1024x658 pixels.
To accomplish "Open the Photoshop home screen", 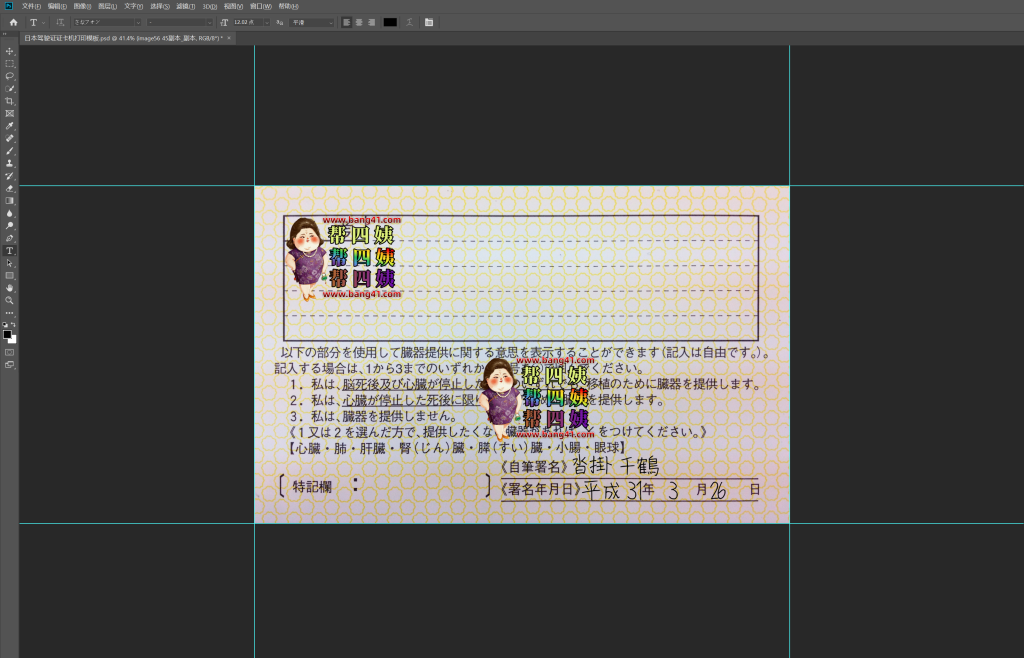I will click(13, 22).
